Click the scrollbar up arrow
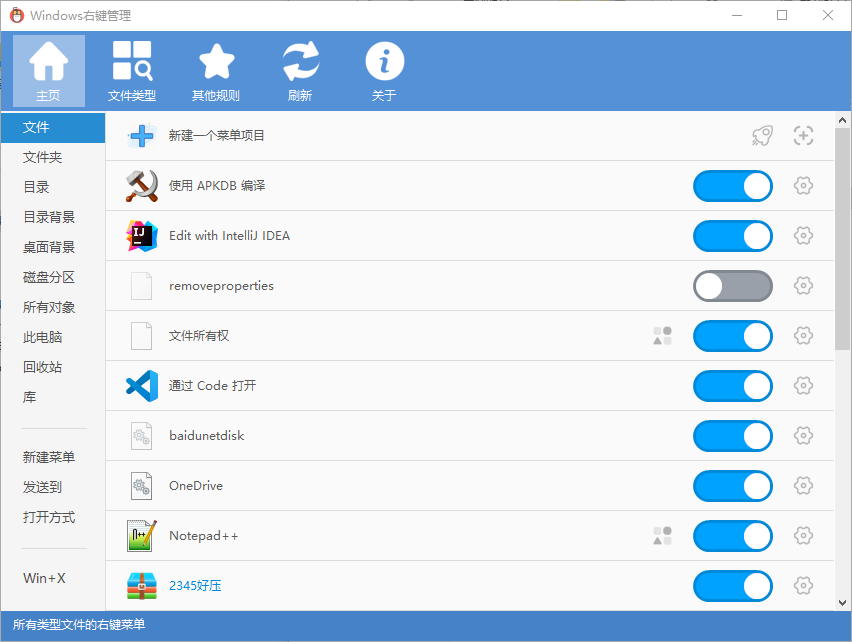 [x=842, y=120]
